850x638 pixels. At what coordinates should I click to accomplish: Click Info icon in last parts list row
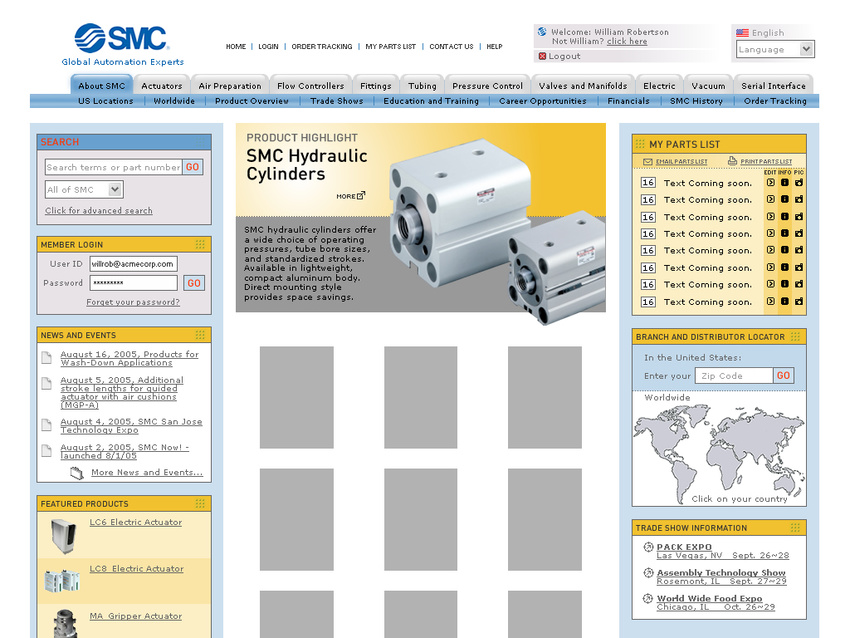pos(784,301)
